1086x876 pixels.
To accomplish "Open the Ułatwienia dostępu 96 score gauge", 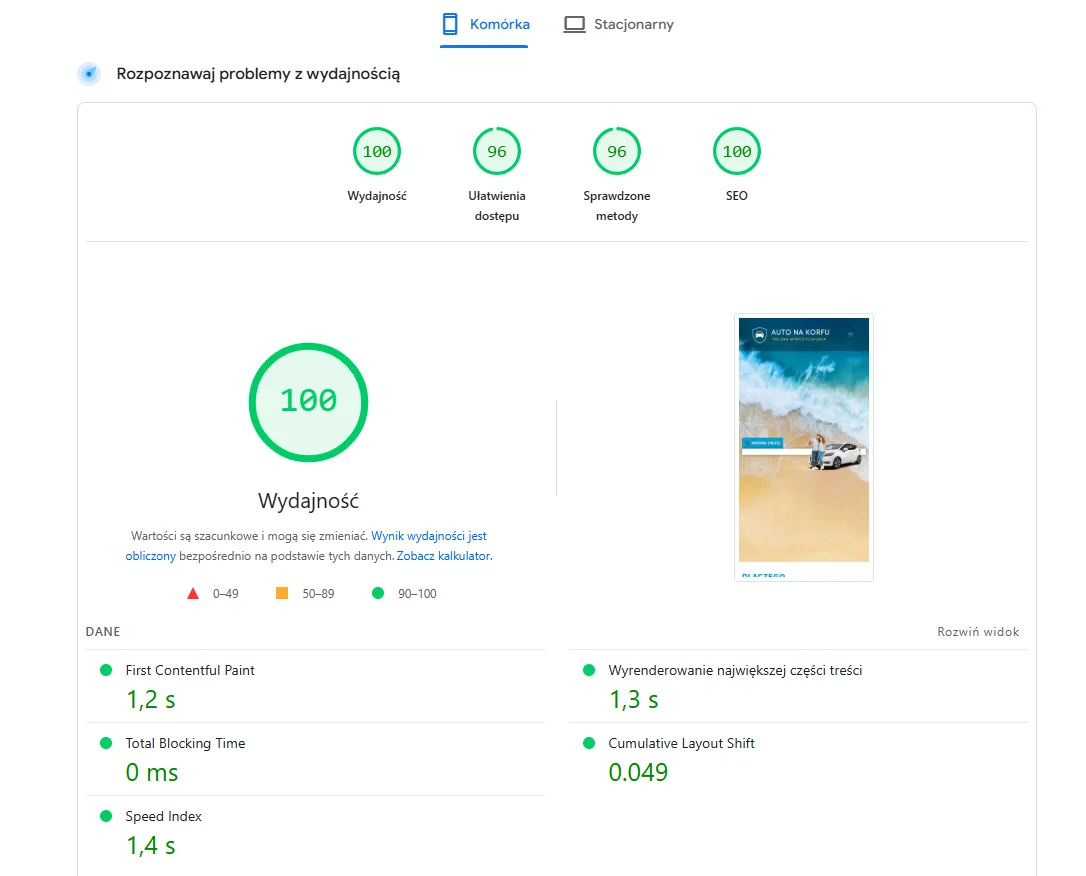I will (497, 151).
